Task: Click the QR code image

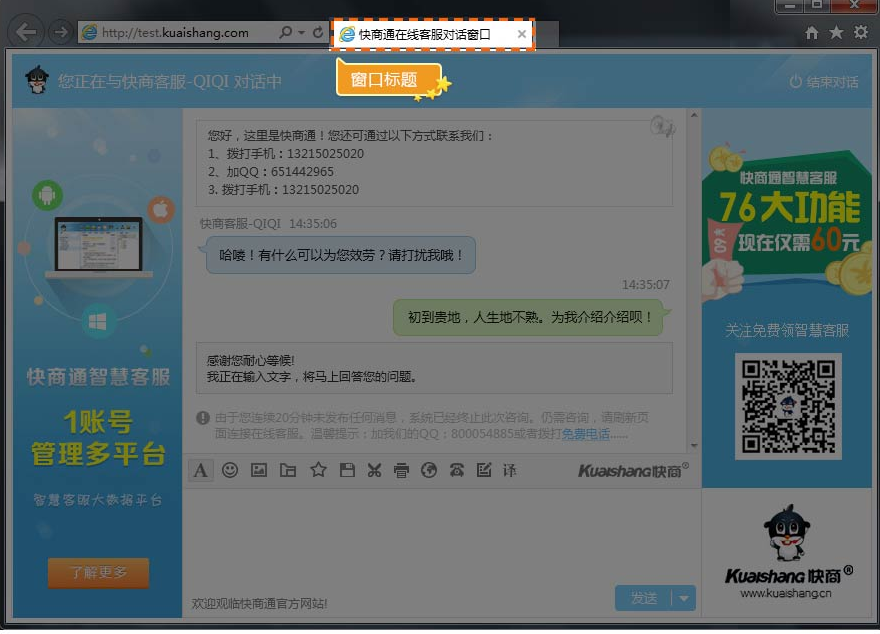Action: tap(788, 406)
